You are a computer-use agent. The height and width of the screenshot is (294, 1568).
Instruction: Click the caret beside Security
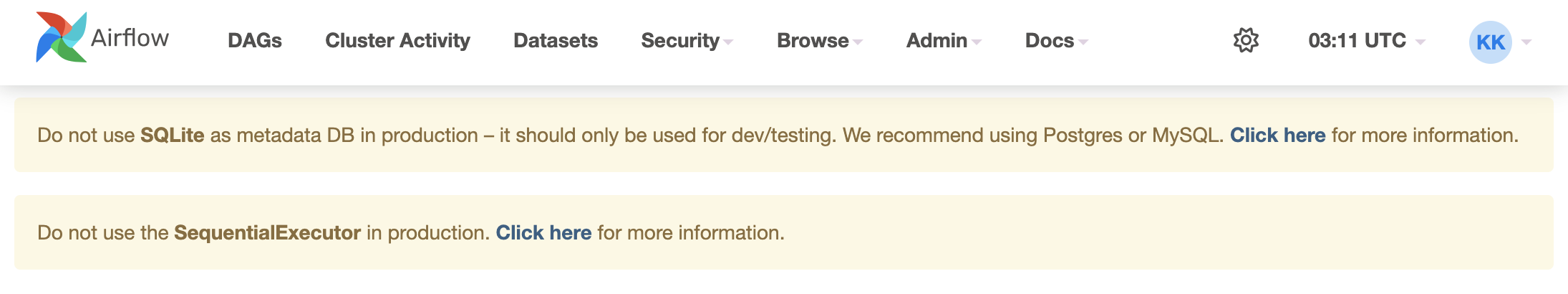[x=728, y=42]
